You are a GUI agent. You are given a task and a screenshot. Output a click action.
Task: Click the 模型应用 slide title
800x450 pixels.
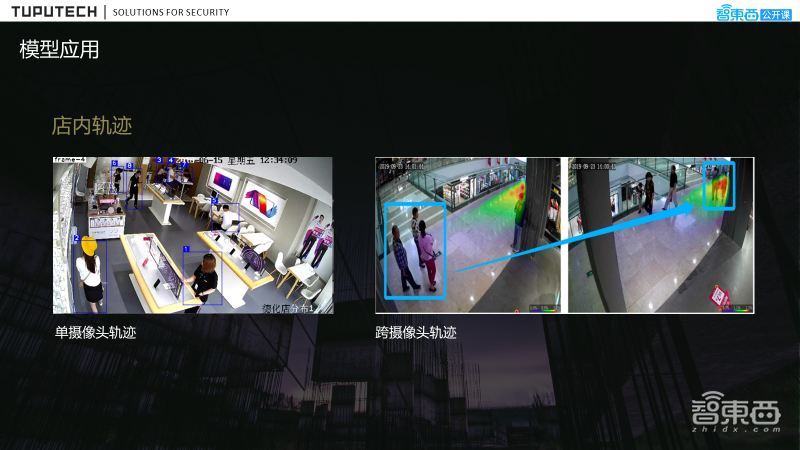click(59, 50)
